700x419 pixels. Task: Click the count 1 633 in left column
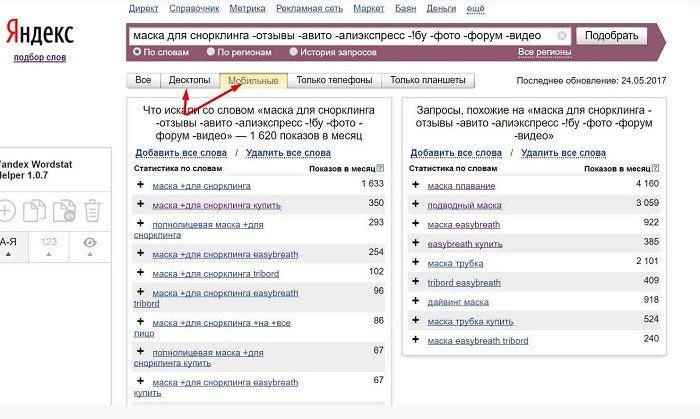coord(373,183)
